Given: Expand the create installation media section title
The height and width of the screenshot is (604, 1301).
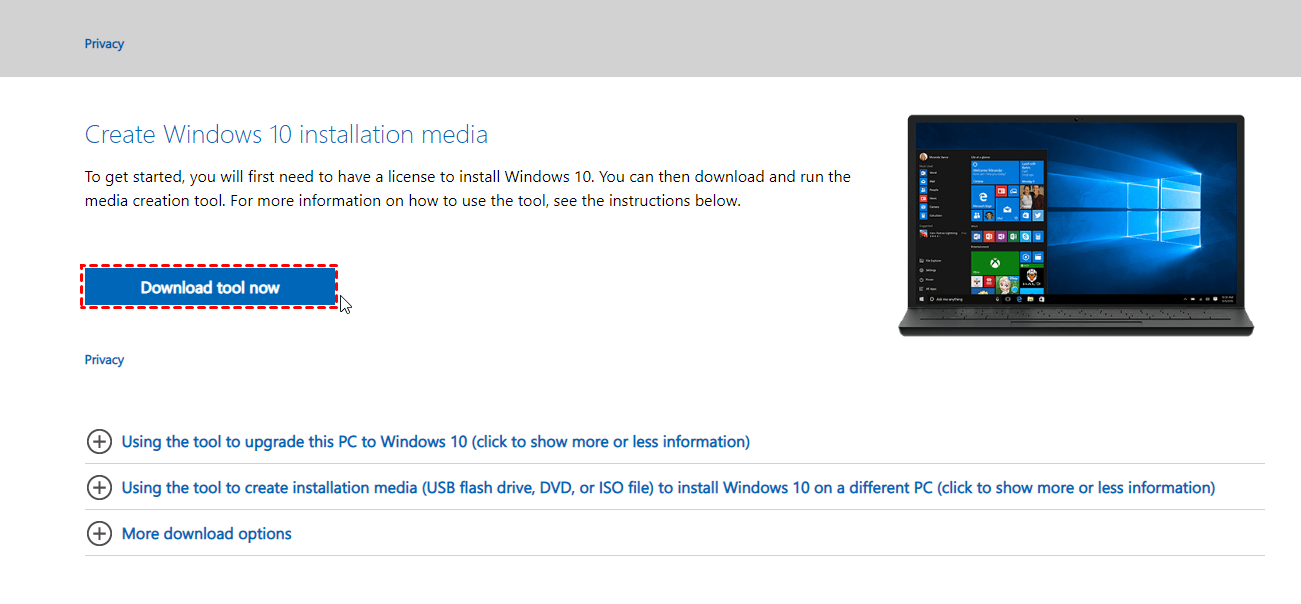Looking at the screenshot, I should click(x=668, y=488).
